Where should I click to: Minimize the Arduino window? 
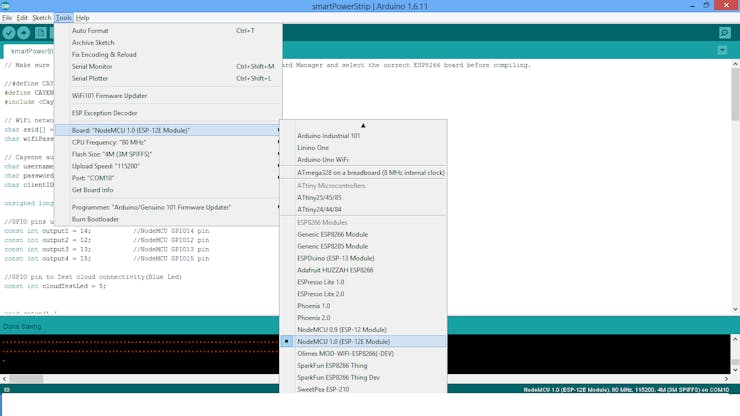coord(692,6)
